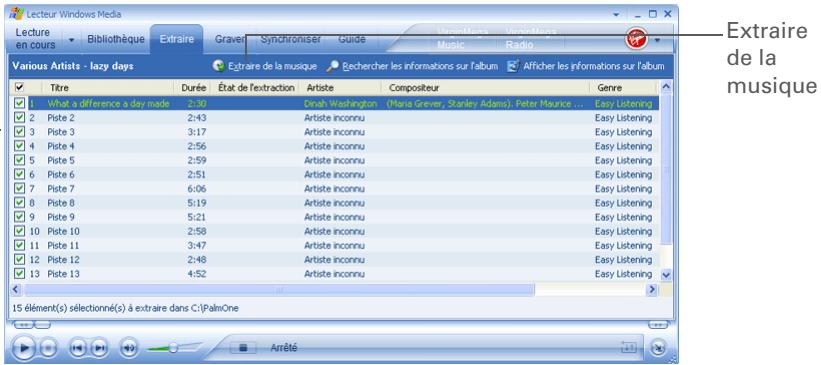Uncheck track 1 What a difference checkbox
This screenshot has height=365, width=821.
point(19,103)
